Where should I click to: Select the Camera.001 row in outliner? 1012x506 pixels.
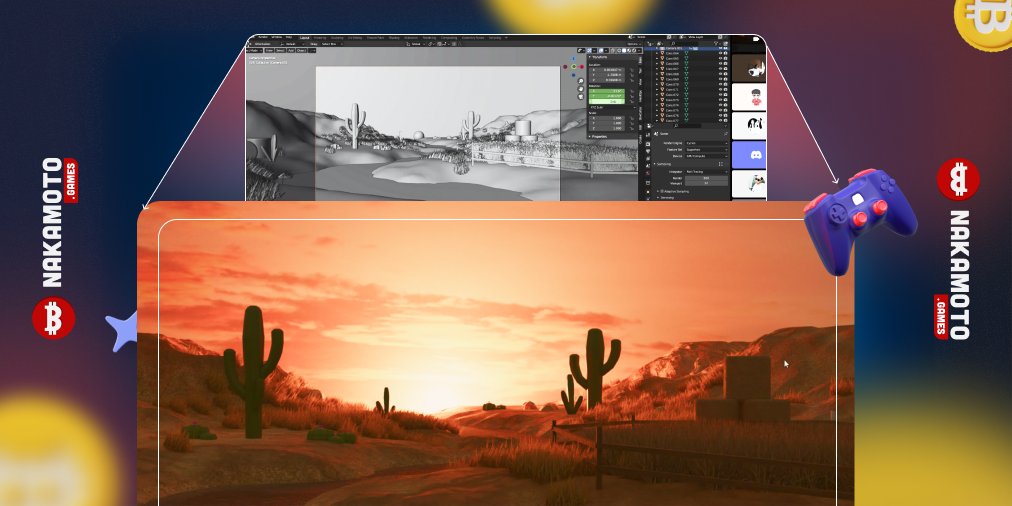[685, 48]
